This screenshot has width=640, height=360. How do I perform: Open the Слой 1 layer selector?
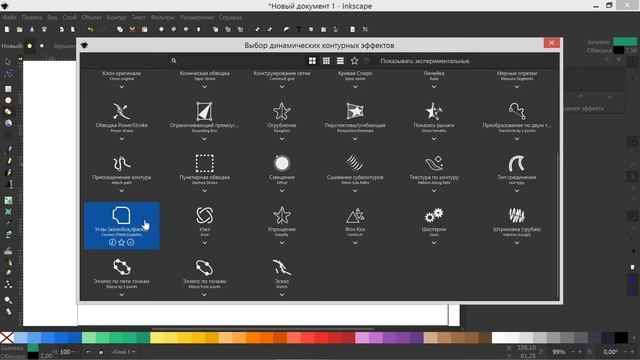point(123,351)
